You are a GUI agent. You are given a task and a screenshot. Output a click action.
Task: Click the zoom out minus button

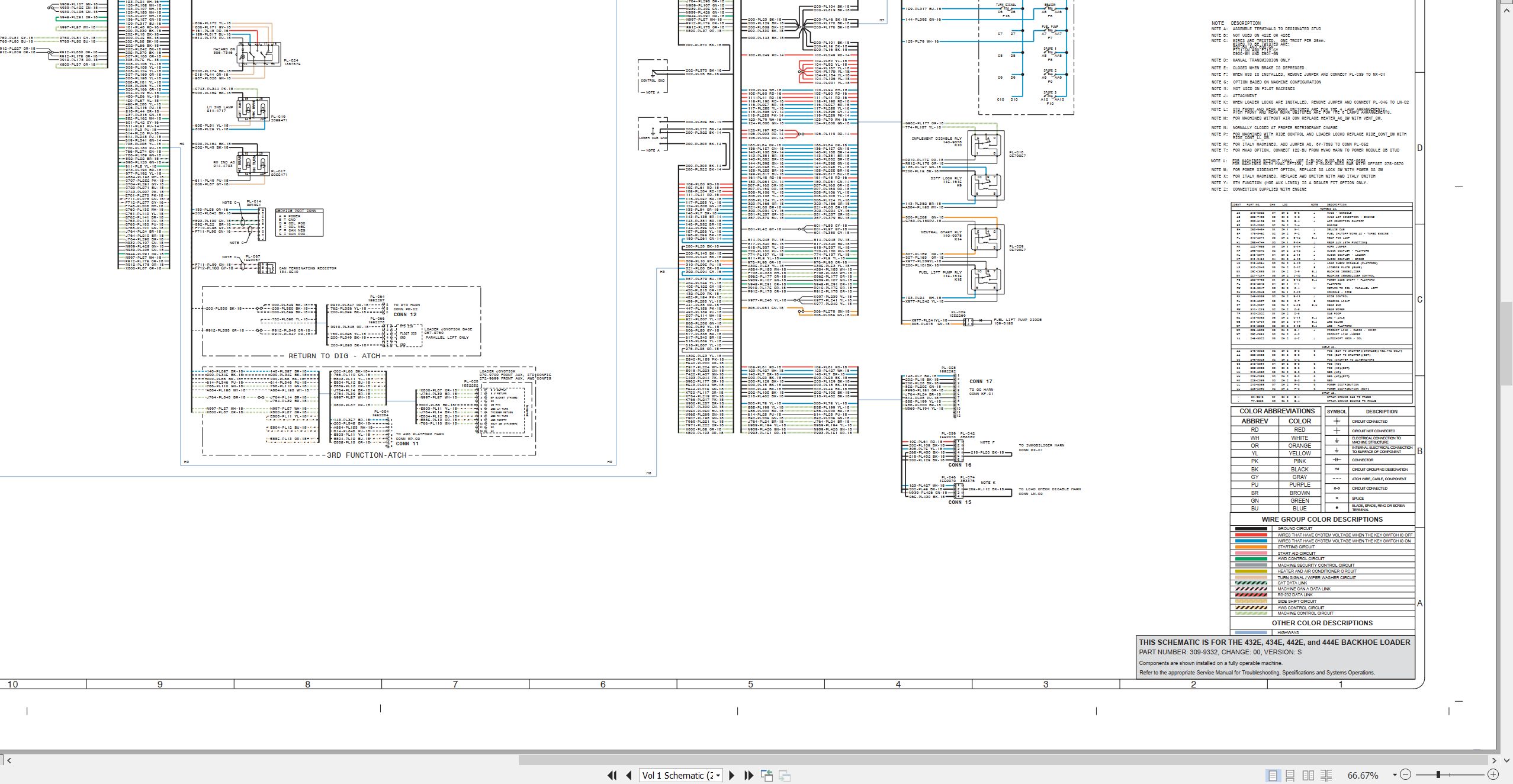pos(1406,775)
